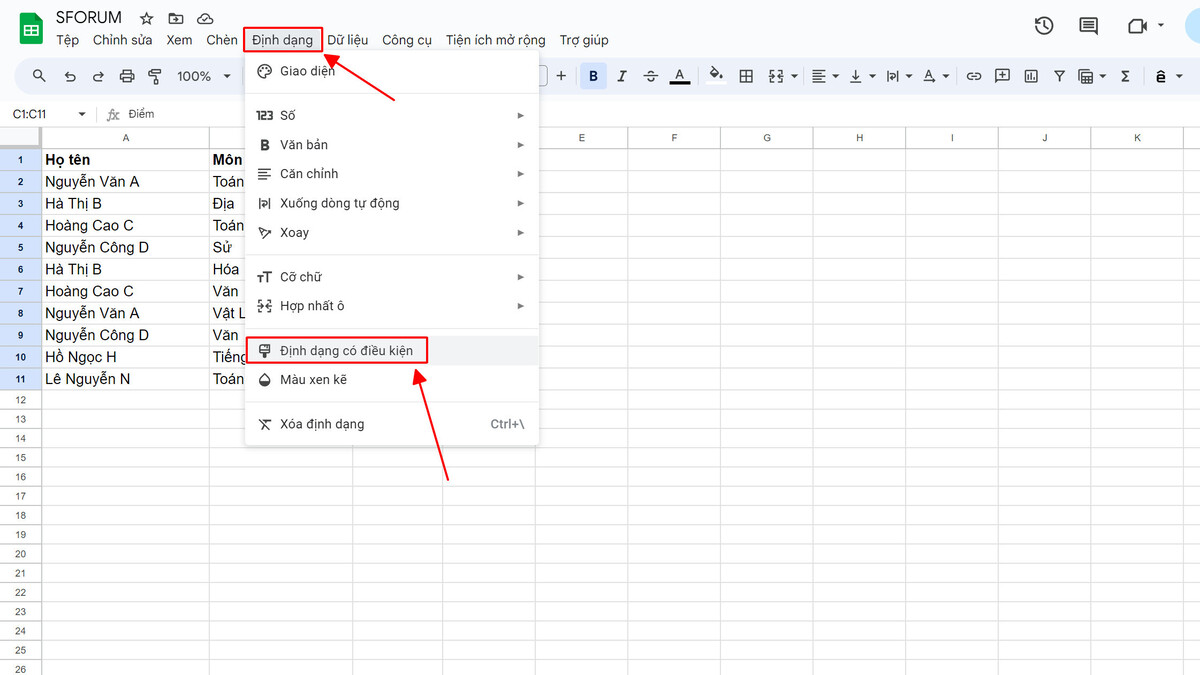Open the input tools dropdown
The image size is (1200, 675).
point(1167,76)
